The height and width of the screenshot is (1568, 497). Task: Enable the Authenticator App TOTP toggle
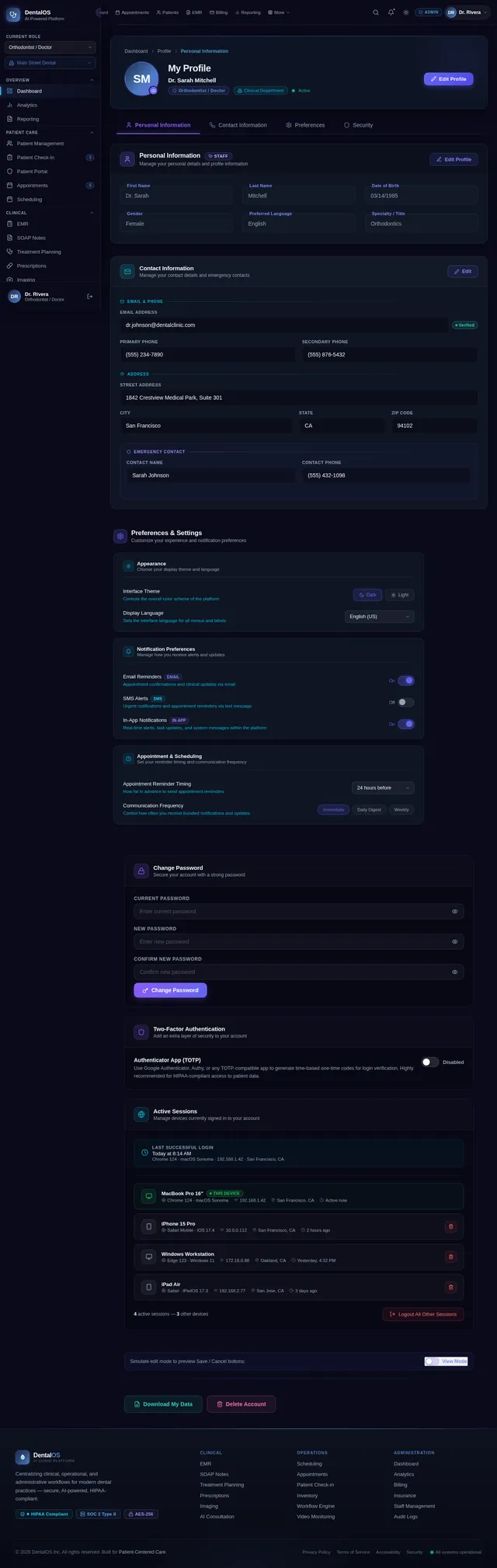click(x=430, y=1062)
